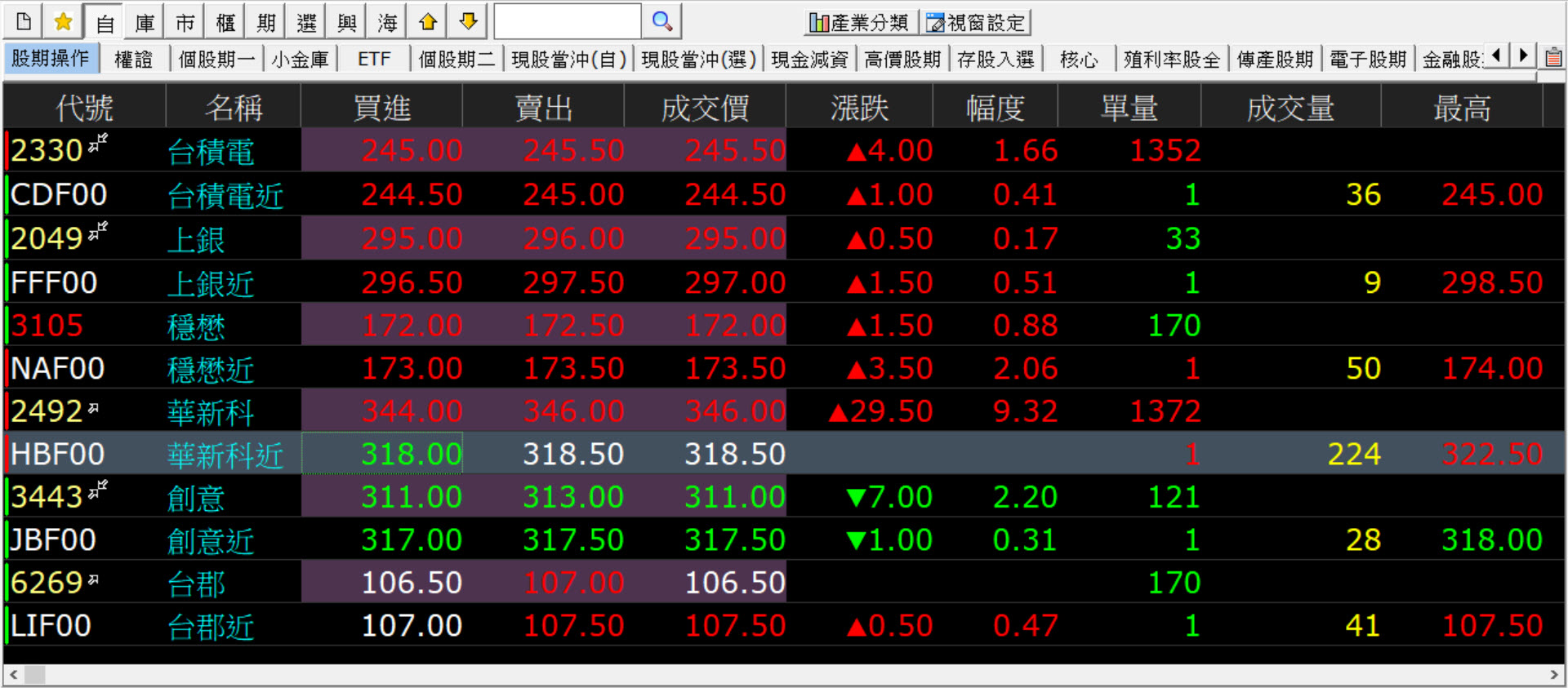Sort by the 買進 column header

381,108
